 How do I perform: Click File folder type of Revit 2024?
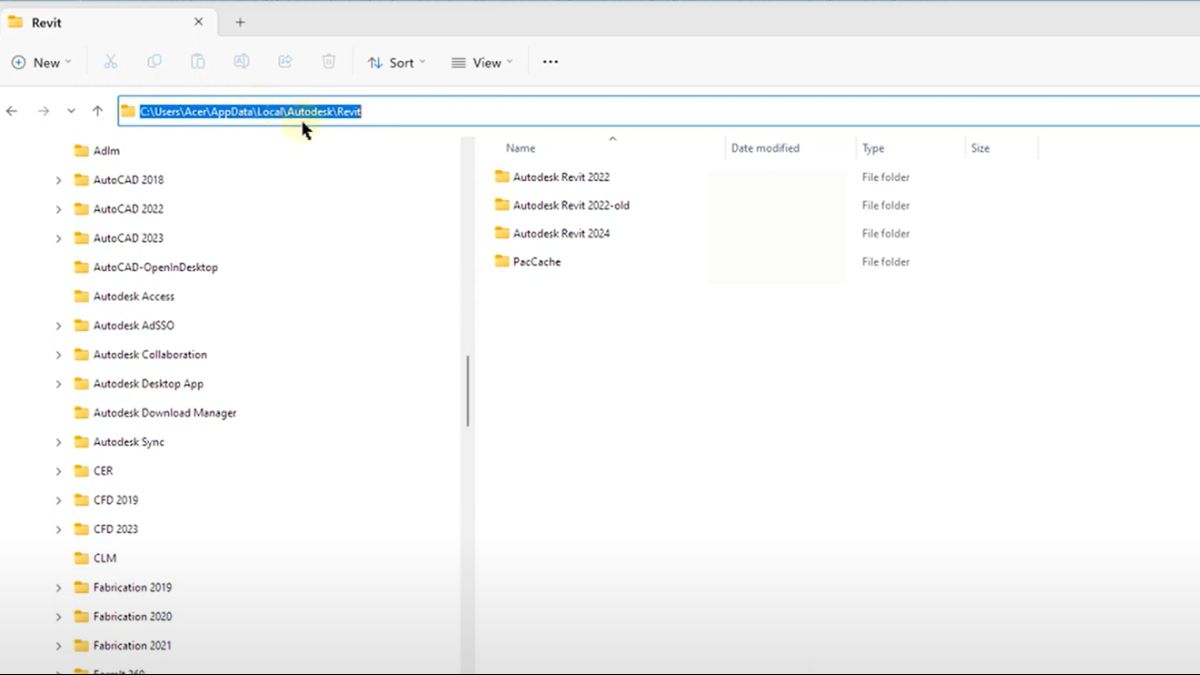point(886,233)
